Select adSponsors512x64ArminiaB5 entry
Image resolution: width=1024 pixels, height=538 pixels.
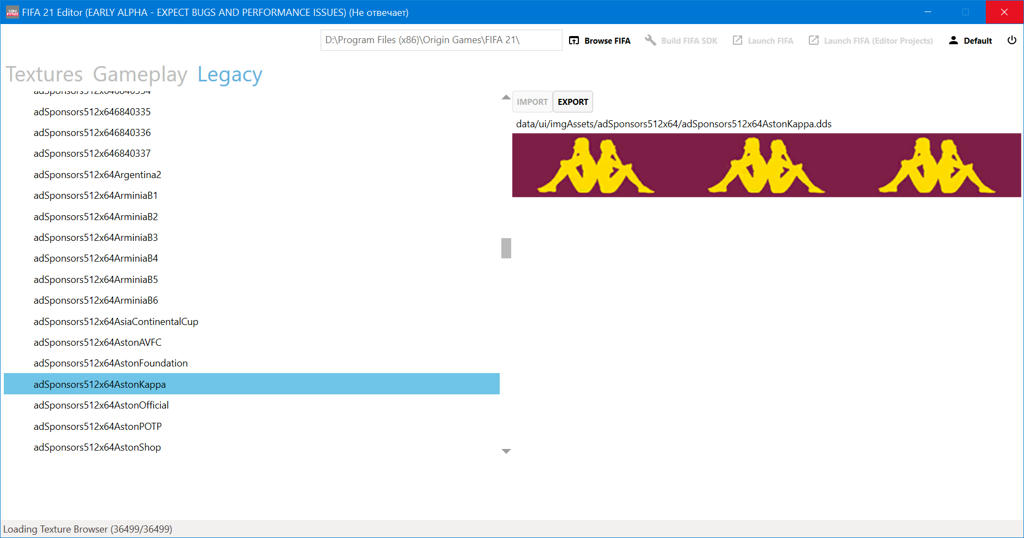point(95,279)
